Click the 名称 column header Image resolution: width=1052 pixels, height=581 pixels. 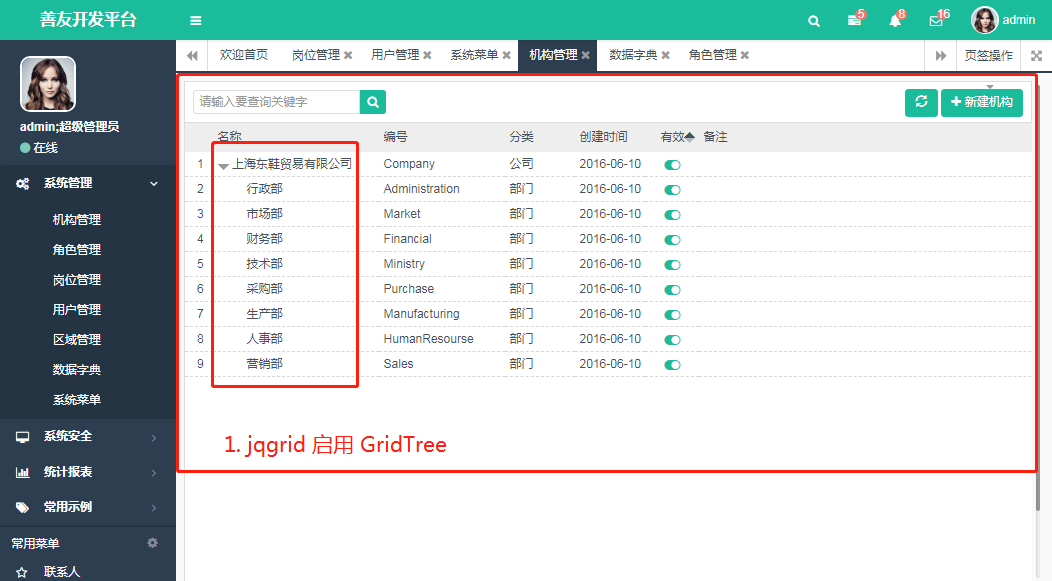click(x=229, y=137)
